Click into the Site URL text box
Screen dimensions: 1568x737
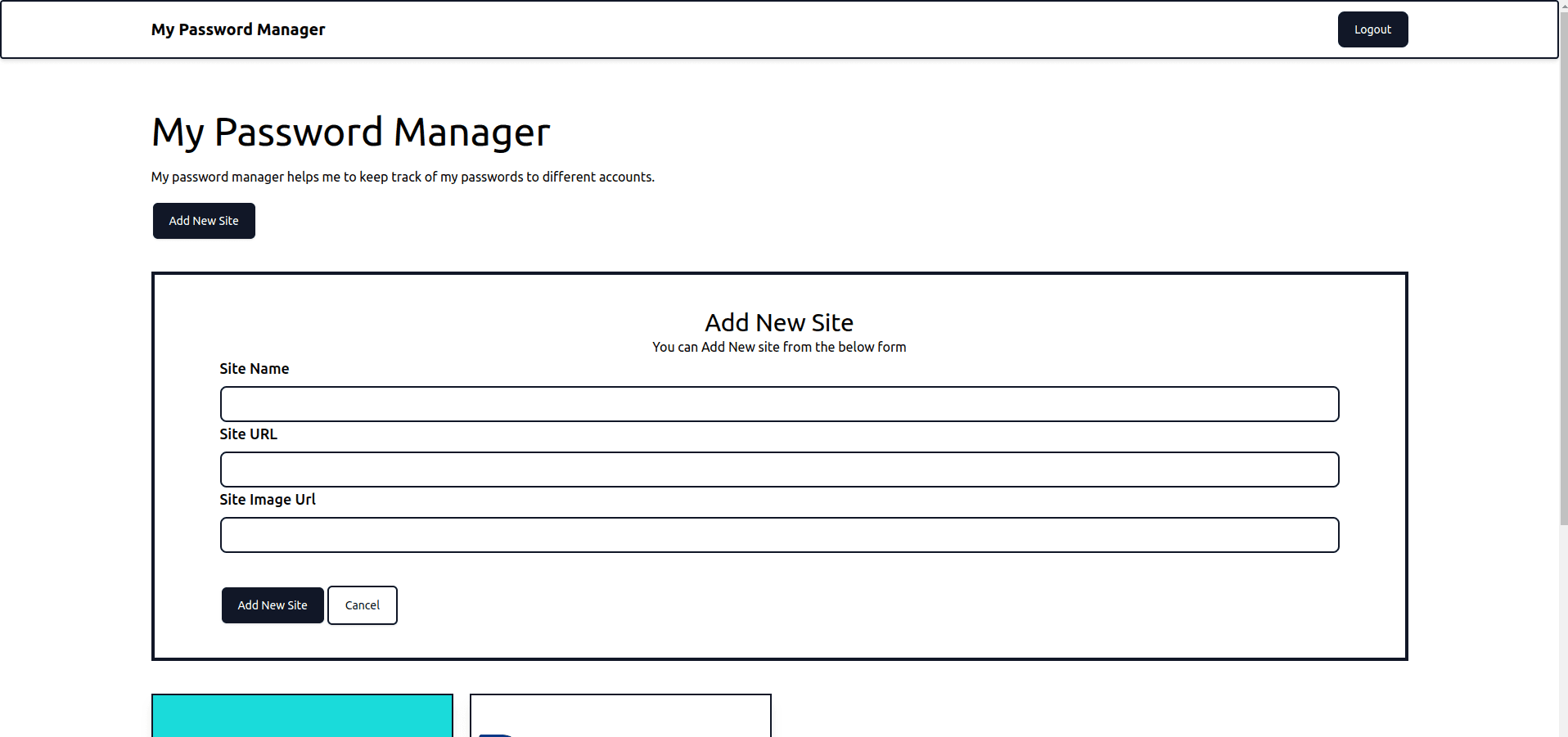point(778,470)
